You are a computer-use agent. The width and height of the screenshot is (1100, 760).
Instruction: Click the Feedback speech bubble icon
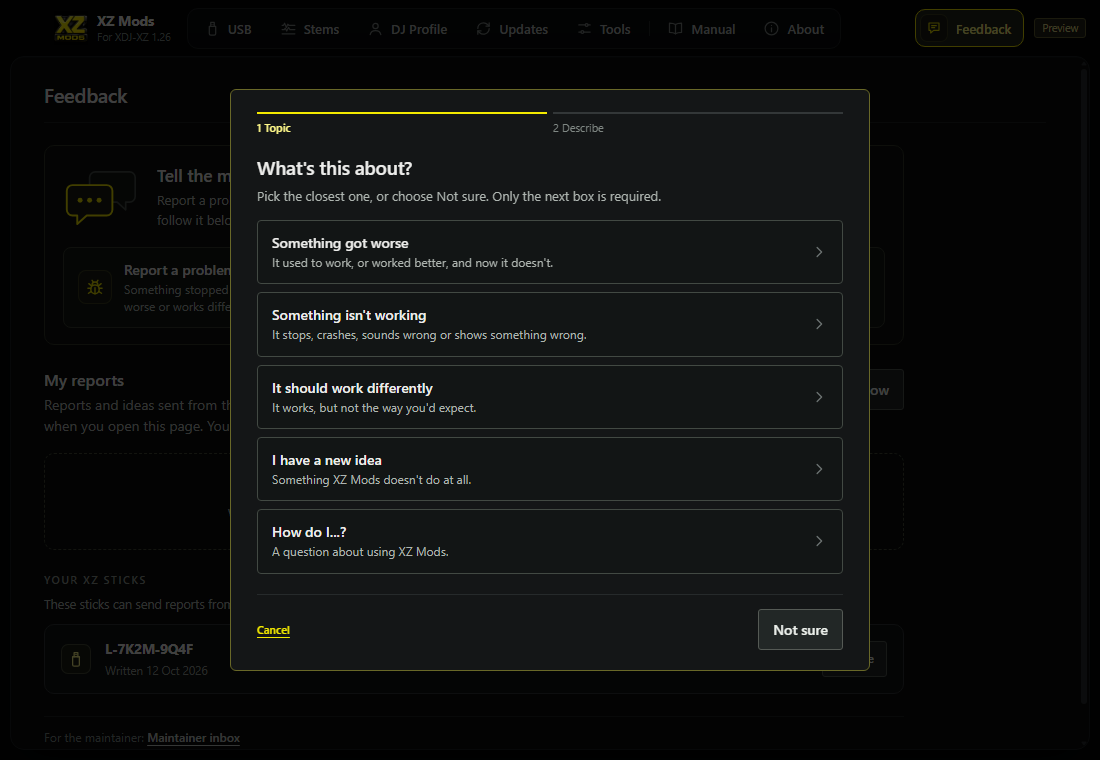pyautogui.click(x=934, y=28)
